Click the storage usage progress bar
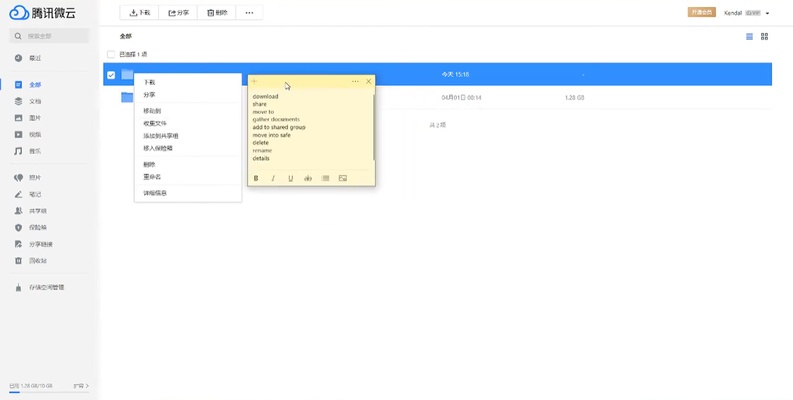793x400 pixels. 49,392
